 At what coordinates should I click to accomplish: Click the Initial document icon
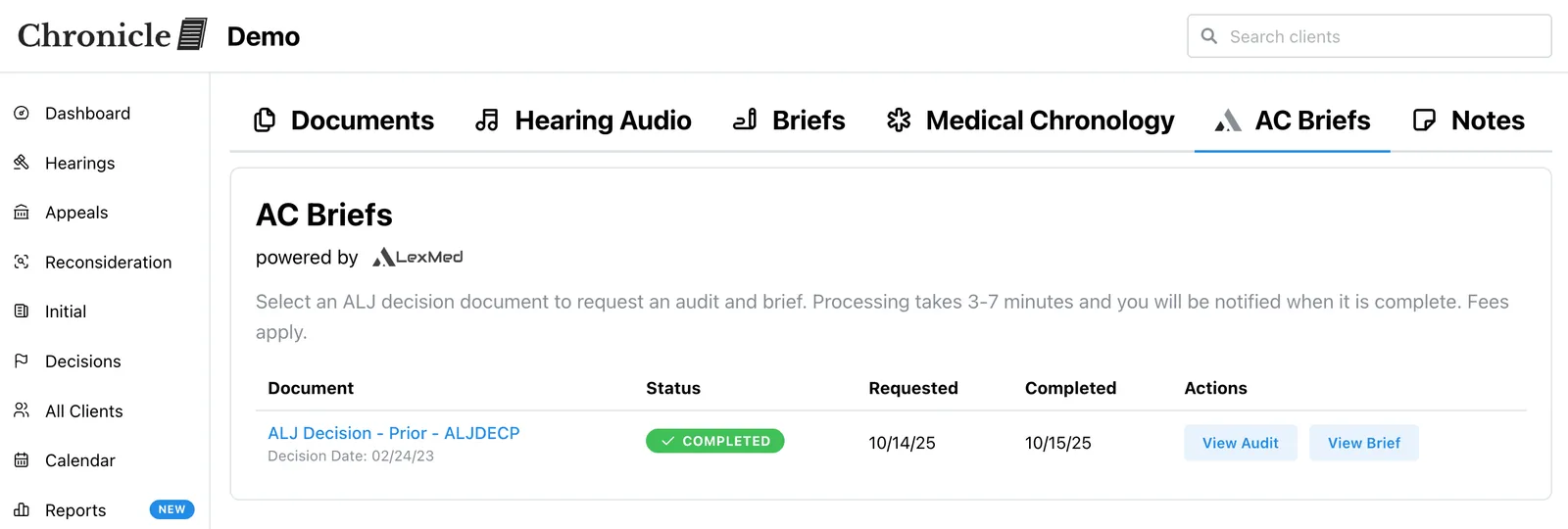[22, 312]
